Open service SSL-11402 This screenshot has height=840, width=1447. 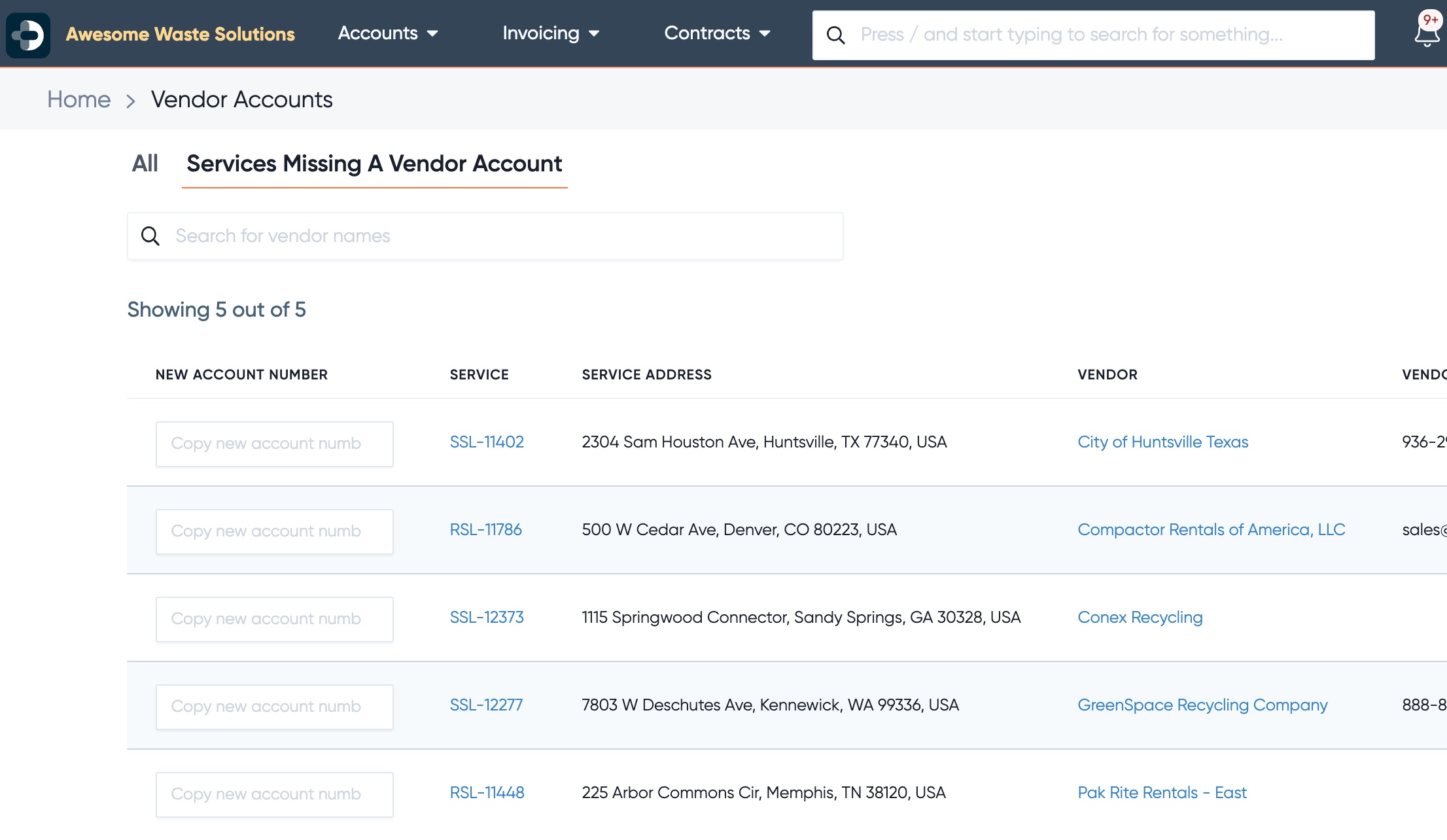point(487,442)
